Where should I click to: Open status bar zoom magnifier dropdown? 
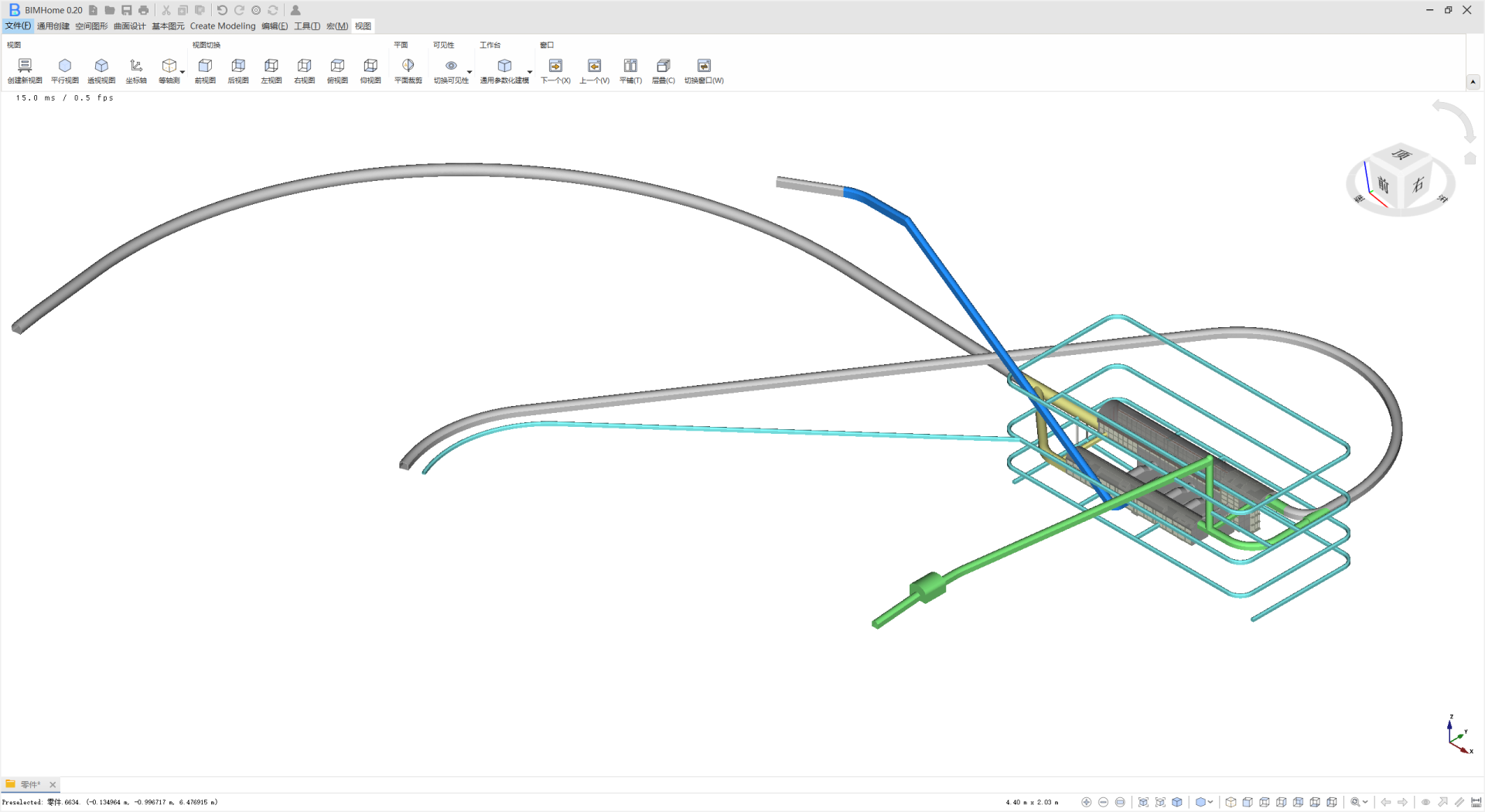pos(1365,802)
